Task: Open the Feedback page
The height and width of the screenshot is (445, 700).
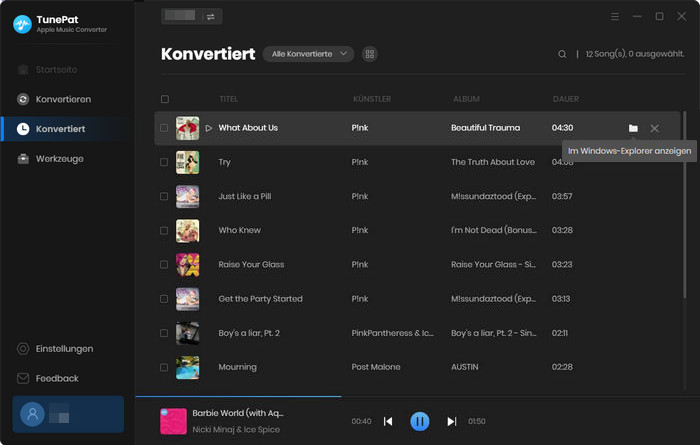Action: click(48, 378)
